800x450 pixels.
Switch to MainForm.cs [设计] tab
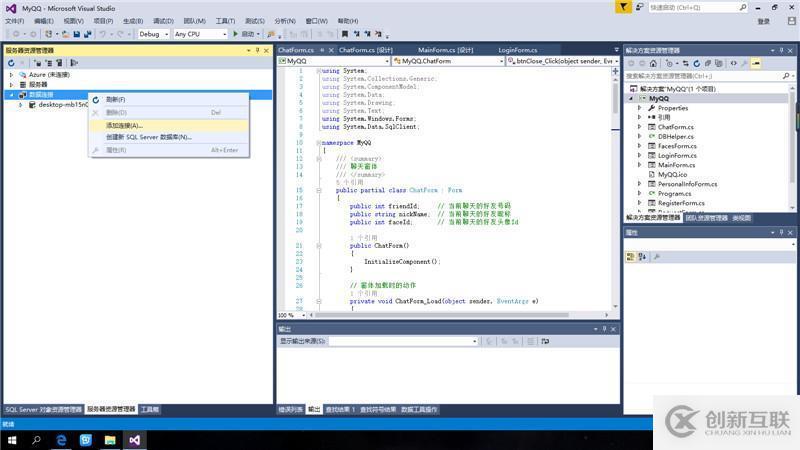point(445,50)
